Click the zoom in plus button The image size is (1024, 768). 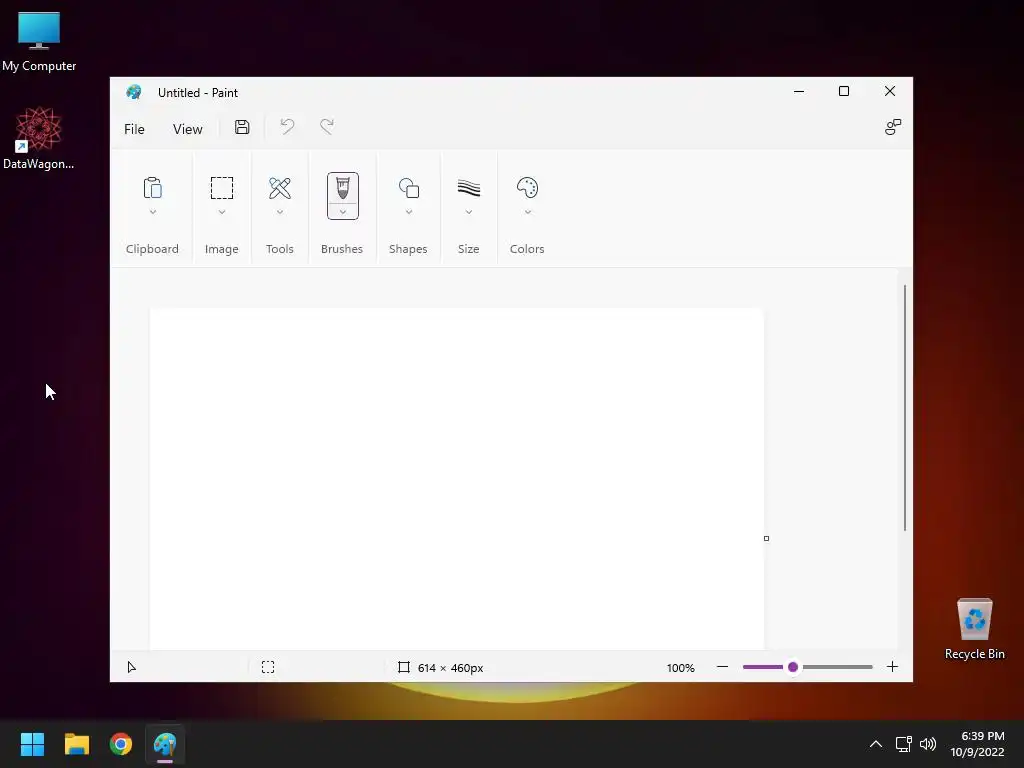(x=893, y=667)
